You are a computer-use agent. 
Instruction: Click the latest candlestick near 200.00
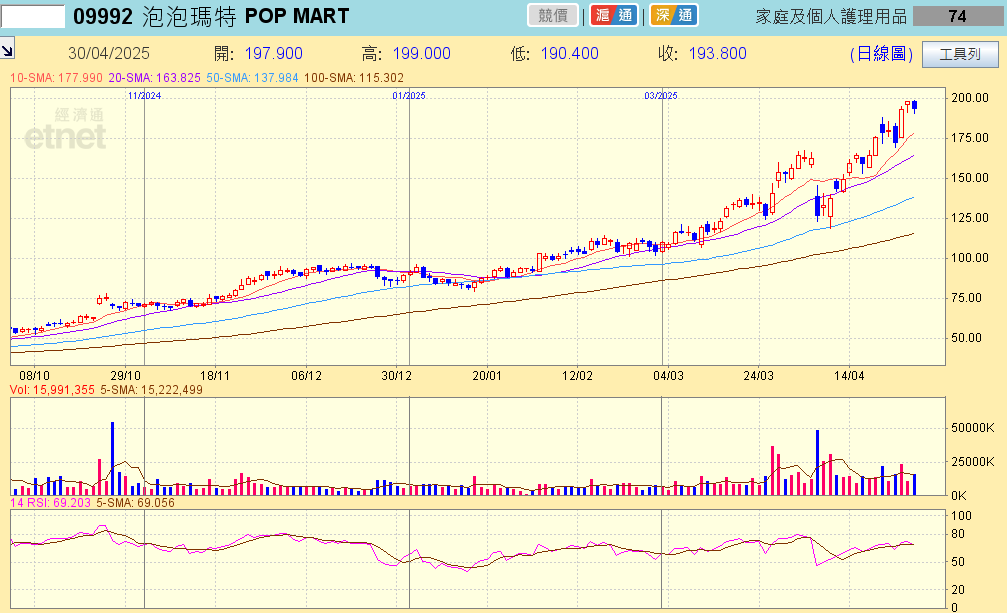click(915, 106)
